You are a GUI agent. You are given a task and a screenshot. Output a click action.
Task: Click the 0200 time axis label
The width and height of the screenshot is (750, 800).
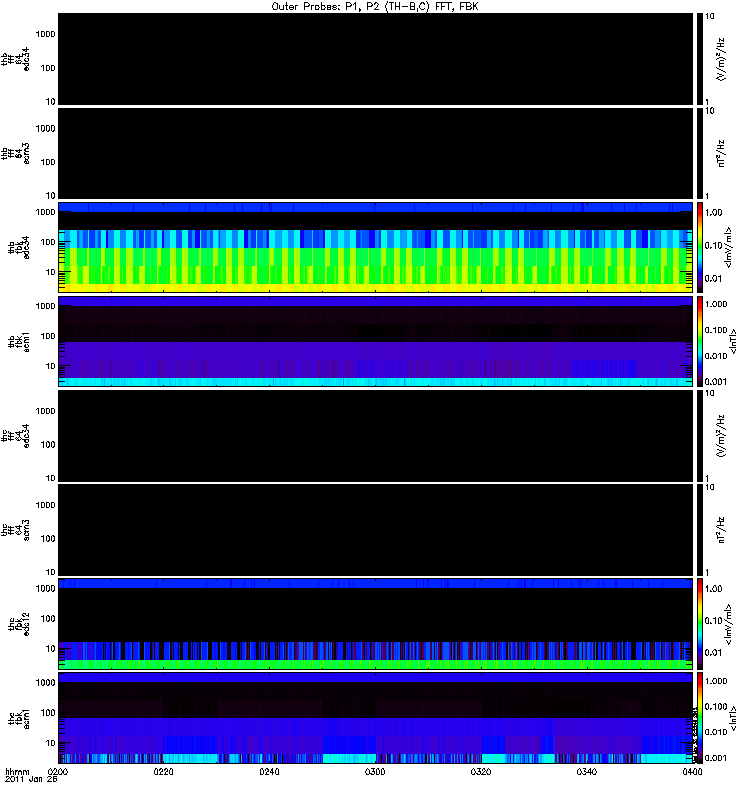pyautogui.click(x=58, y=771)
